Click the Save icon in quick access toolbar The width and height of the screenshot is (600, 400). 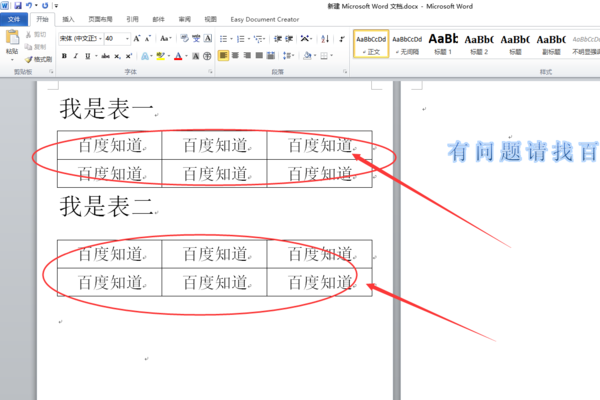coord(18,6)
